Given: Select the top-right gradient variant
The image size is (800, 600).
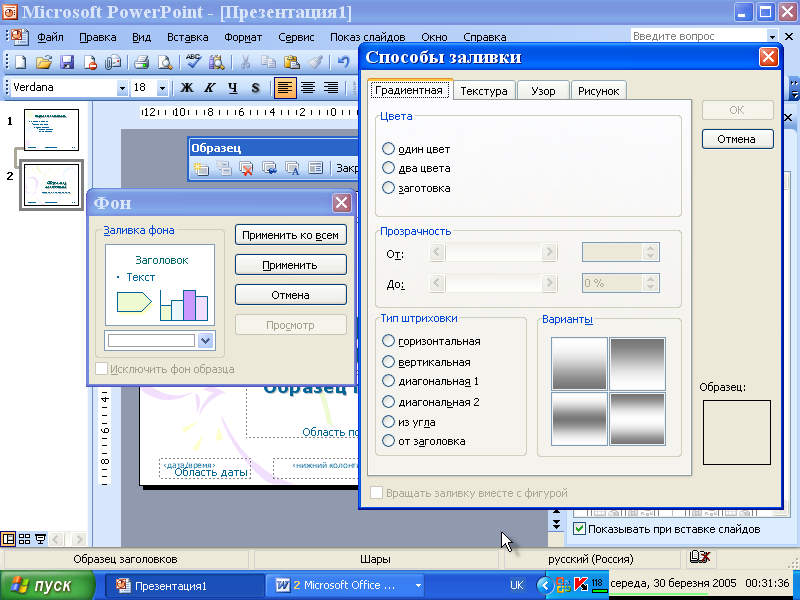Looking at the screenshot, I should (x=637, y=364).
